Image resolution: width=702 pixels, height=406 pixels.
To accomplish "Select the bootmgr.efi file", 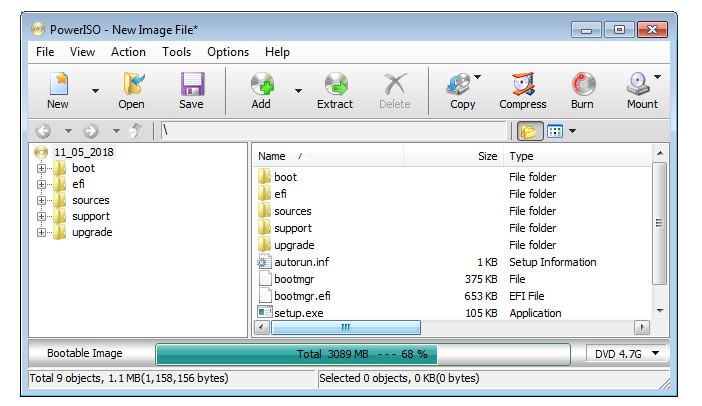I will (302, 296).
